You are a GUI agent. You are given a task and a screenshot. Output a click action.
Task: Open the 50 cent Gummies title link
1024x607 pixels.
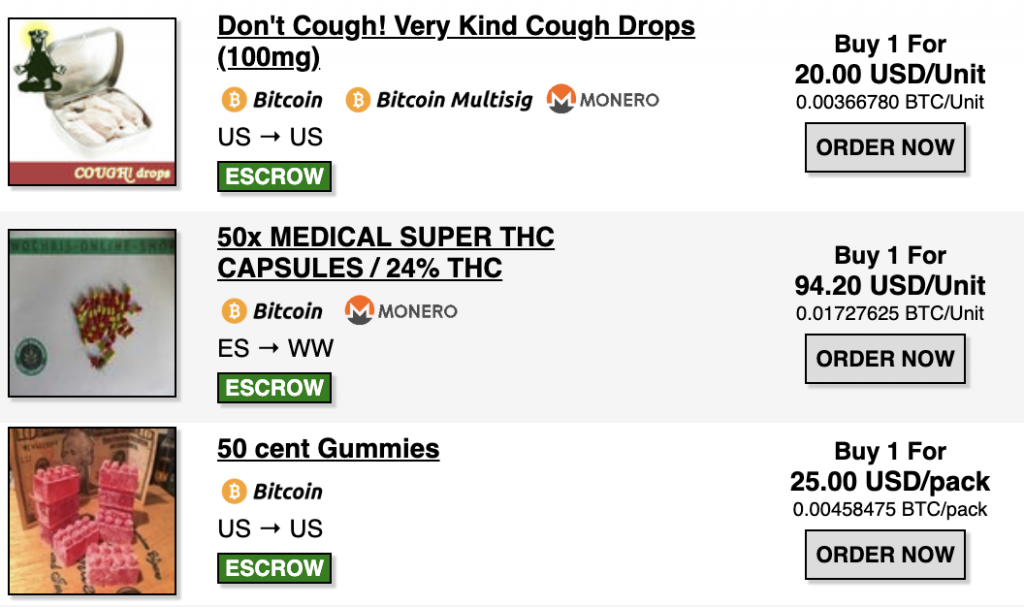pos(328,449)
